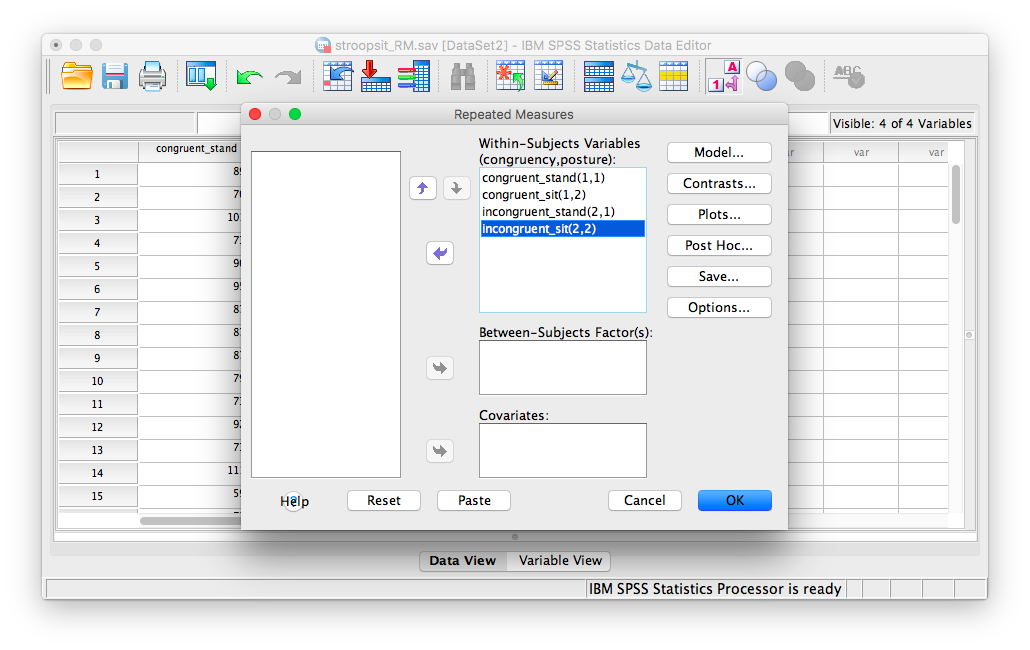Screen dimensions: 1030x650
Task: Switch to the Variable View tab
Action: click(x=560, y=561)
